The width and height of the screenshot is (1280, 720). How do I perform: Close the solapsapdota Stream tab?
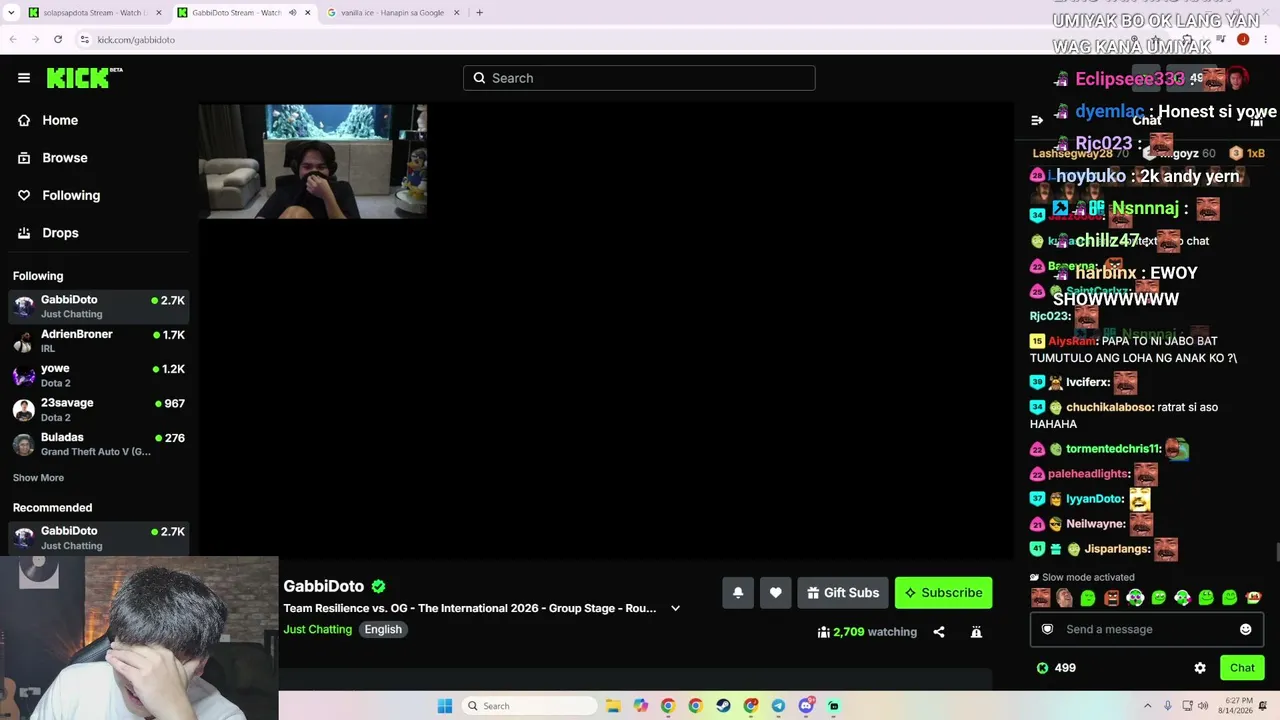158,13
